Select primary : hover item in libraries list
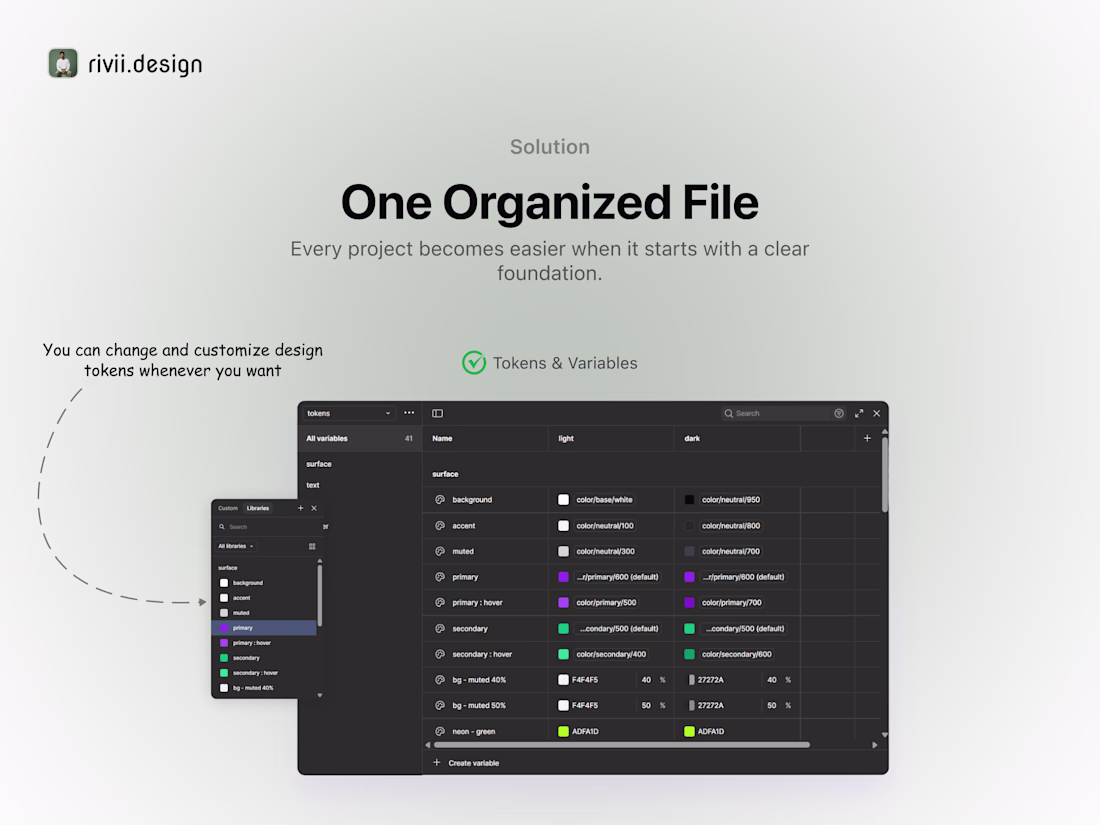The width and height of the screenshot is (1100, 825). (264, 643)
